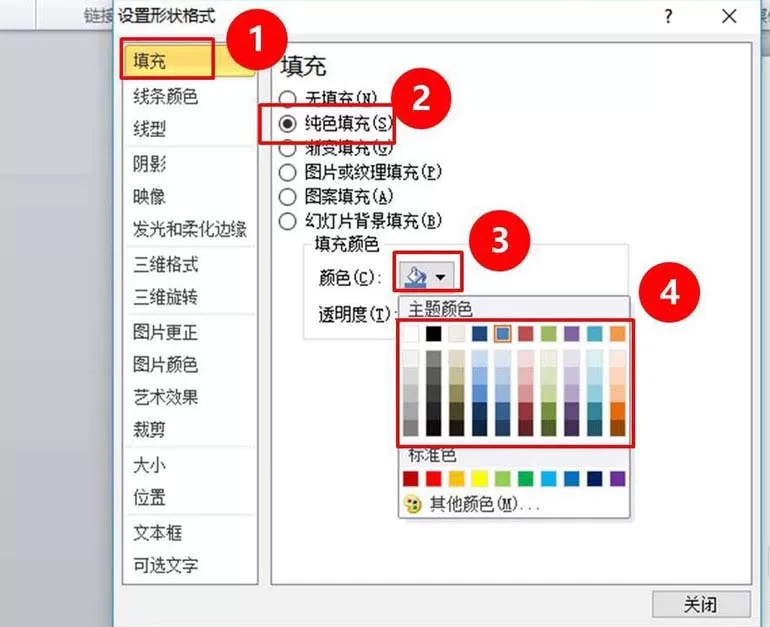Pick the bright red standard color swatch
Viewport: 770px width, 627px height.
[x=434, y=478]
